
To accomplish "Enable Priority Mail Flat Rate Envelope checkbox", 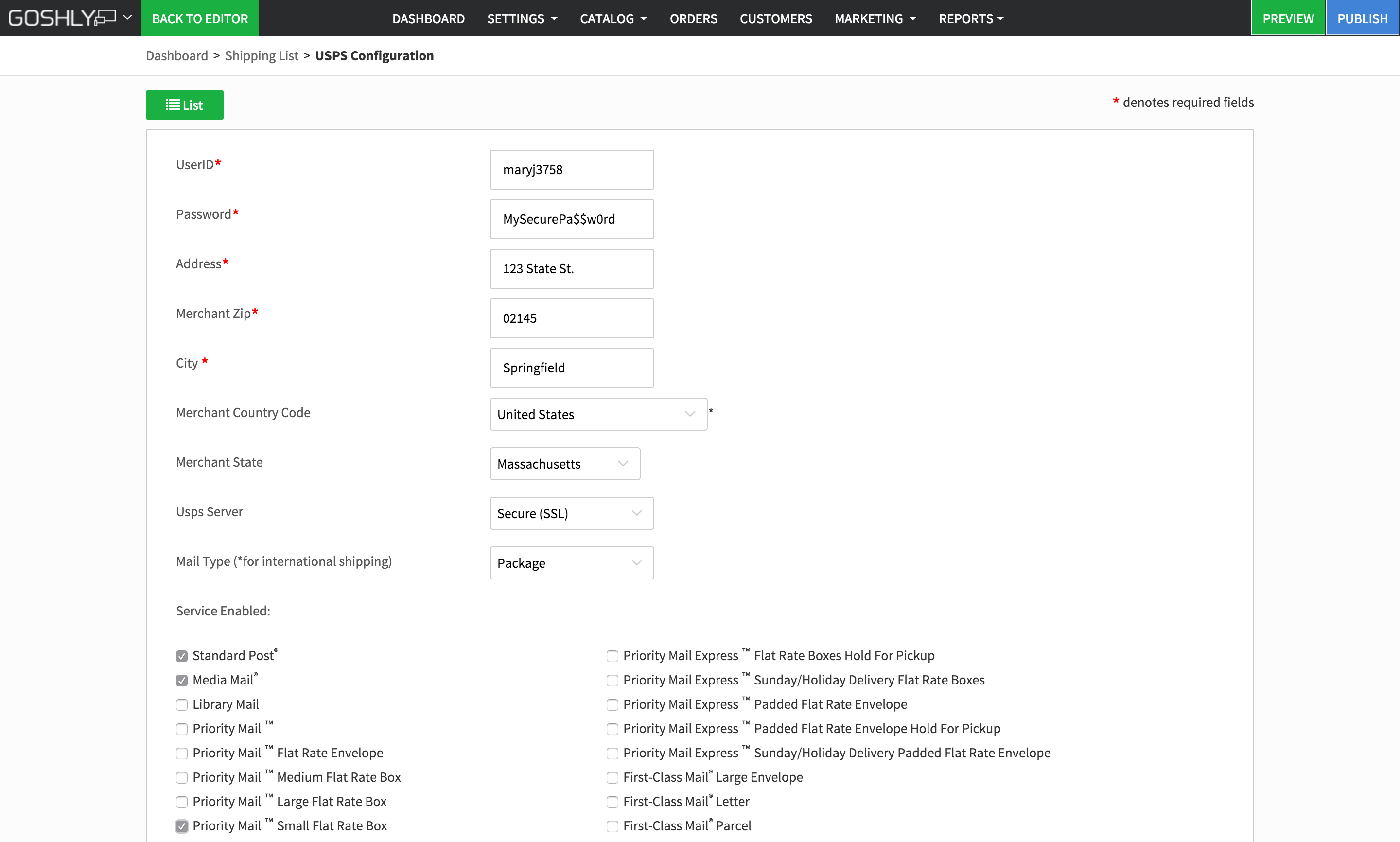I will tap(181, 754).
